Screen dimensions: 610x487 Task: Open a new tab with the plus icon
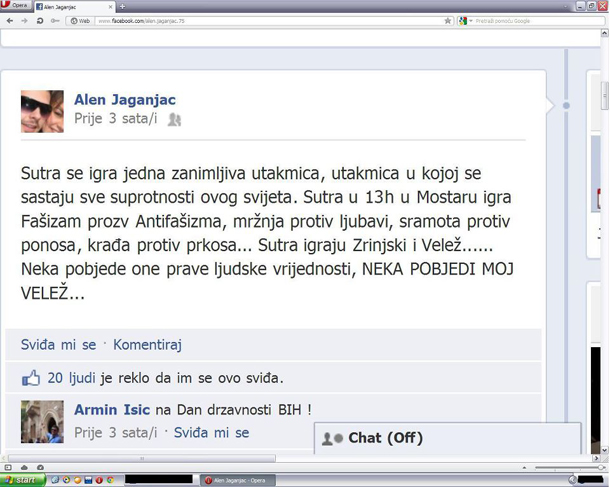tap(122, 6)
